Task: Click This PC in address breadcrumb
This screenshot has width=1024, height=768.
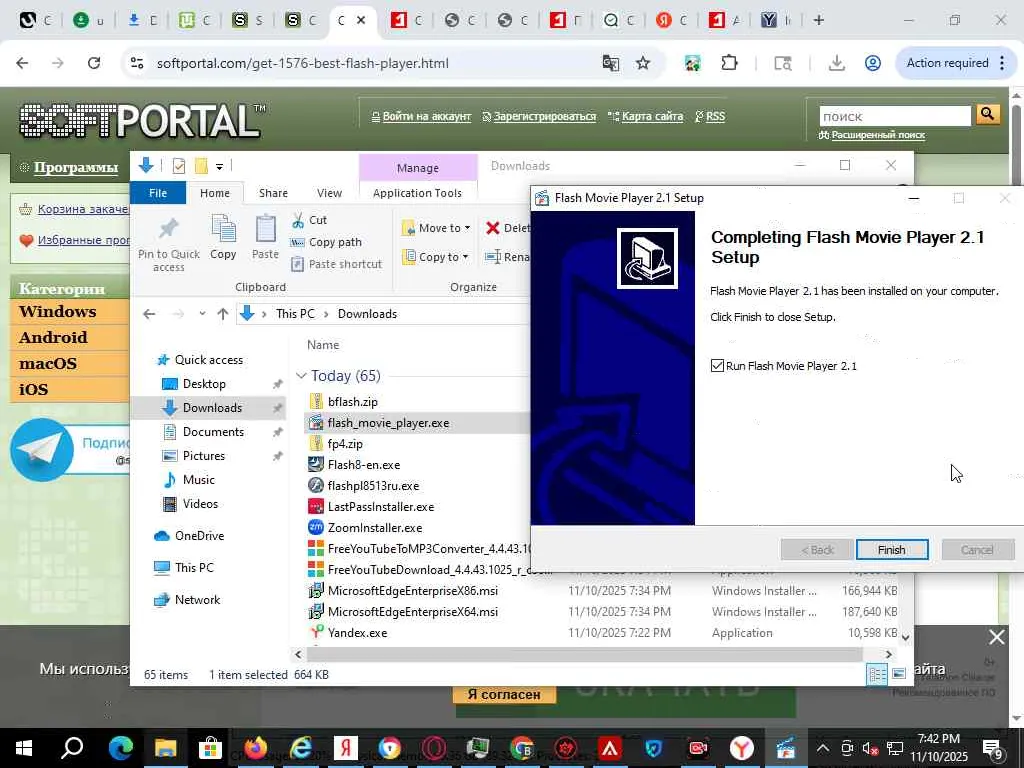Action: (x=295, y=314)
